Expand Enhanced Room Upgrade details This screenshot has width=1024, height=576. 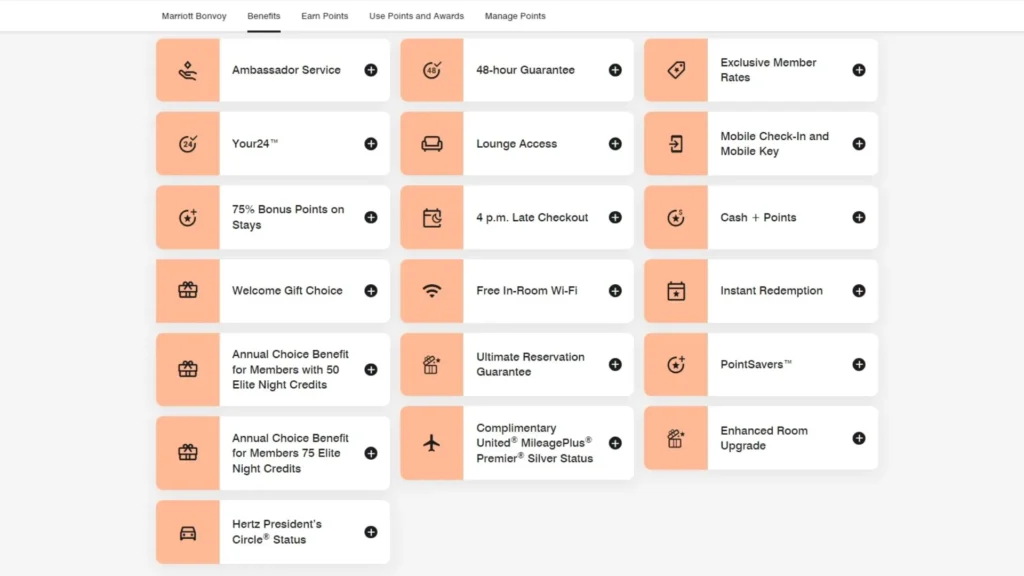[x=859, y=438]
